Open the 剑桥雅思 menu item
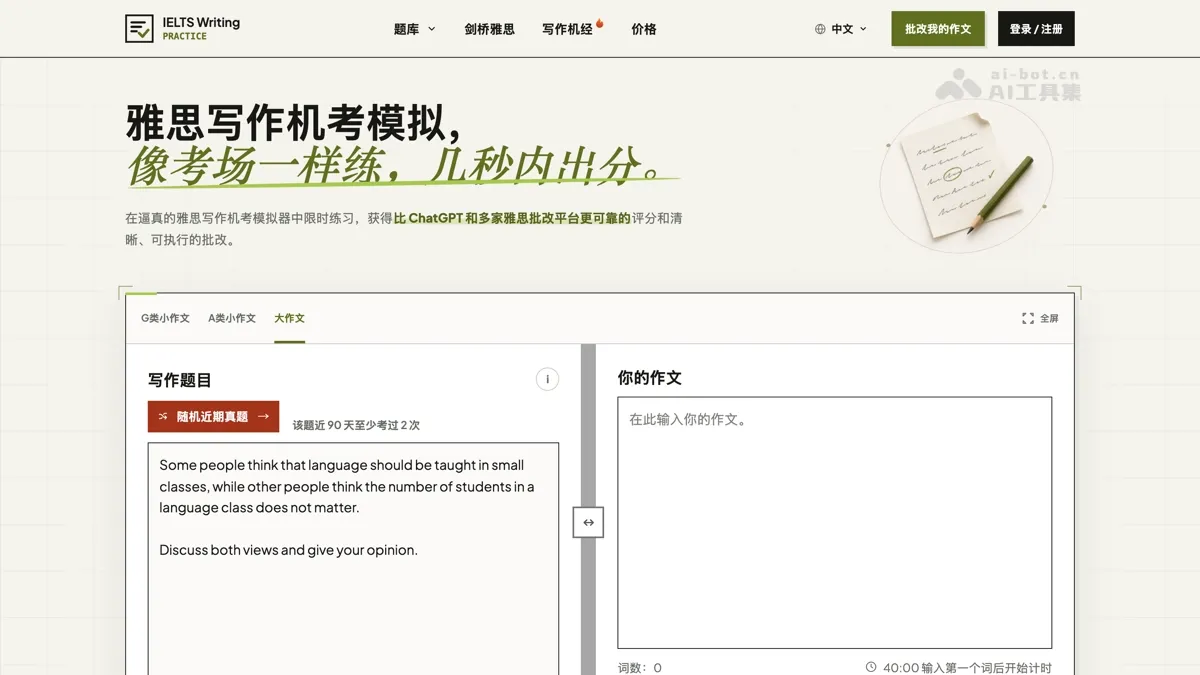This screenshot has height=675, width=1200. (489, 29)
